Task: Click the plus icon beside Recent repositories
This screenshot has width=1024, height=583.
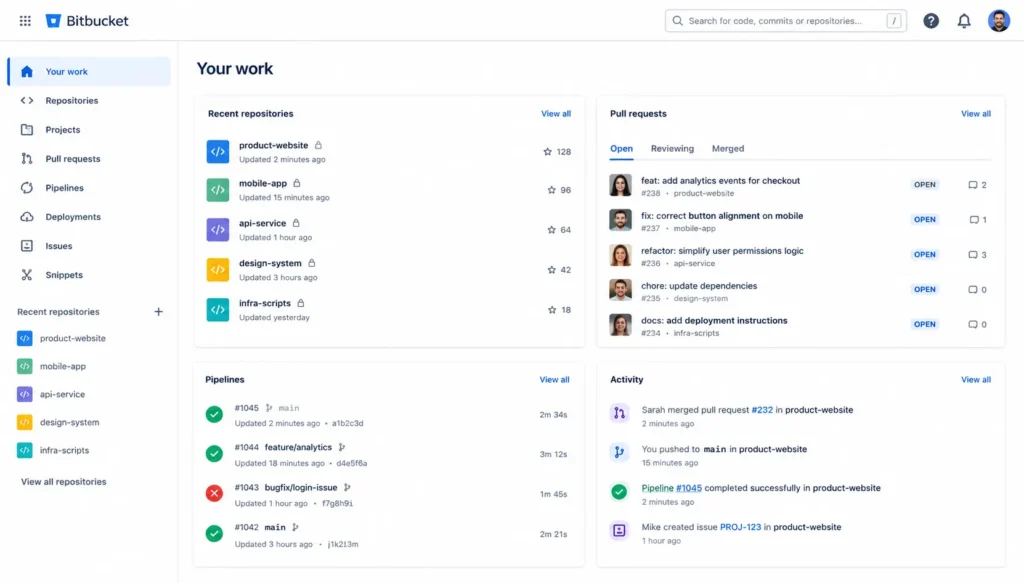Action: pyautogui.click(x=158, y=311)
